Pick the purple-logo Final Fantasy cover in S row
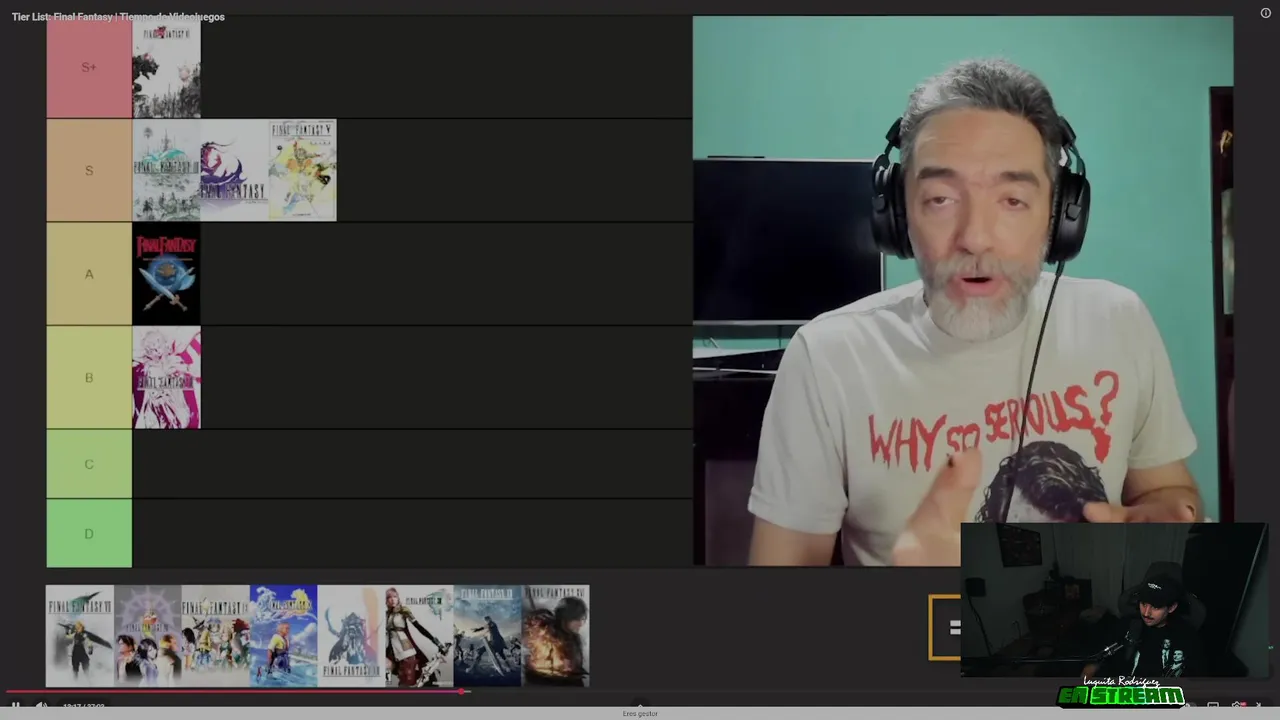Screen dimensions: 1280x720 (x=234, y=170)
